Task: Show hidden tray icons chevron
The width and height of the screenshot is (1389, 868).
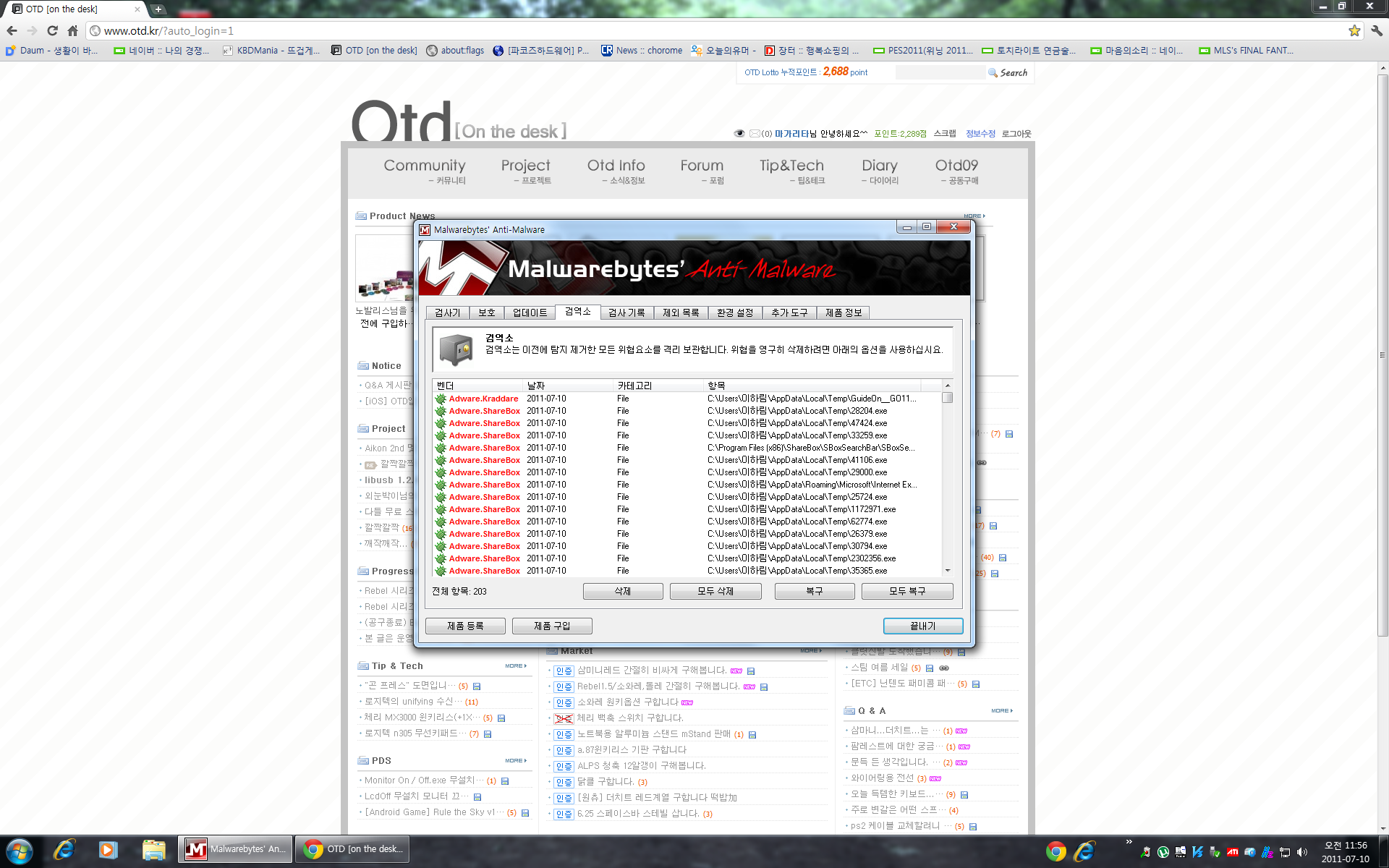Action: [1129, 842]
